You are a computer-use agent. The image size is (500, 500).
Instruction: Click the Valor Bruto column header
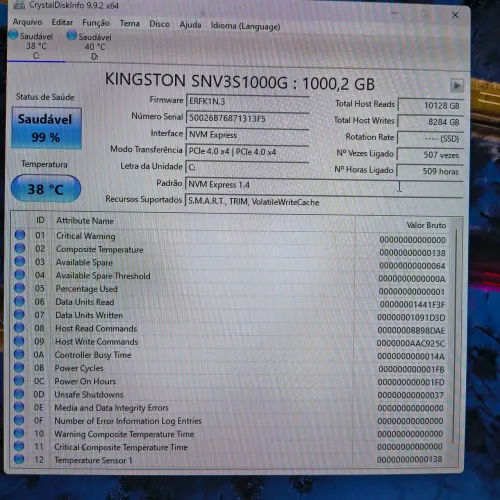tap(426, 225)
